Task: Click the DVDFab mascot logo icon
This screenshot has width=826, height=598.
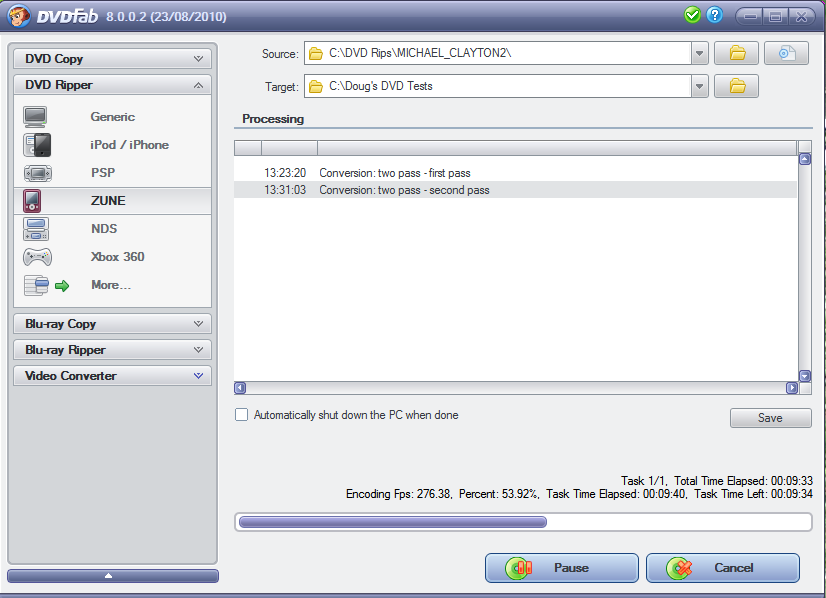Action: [19, 15]
